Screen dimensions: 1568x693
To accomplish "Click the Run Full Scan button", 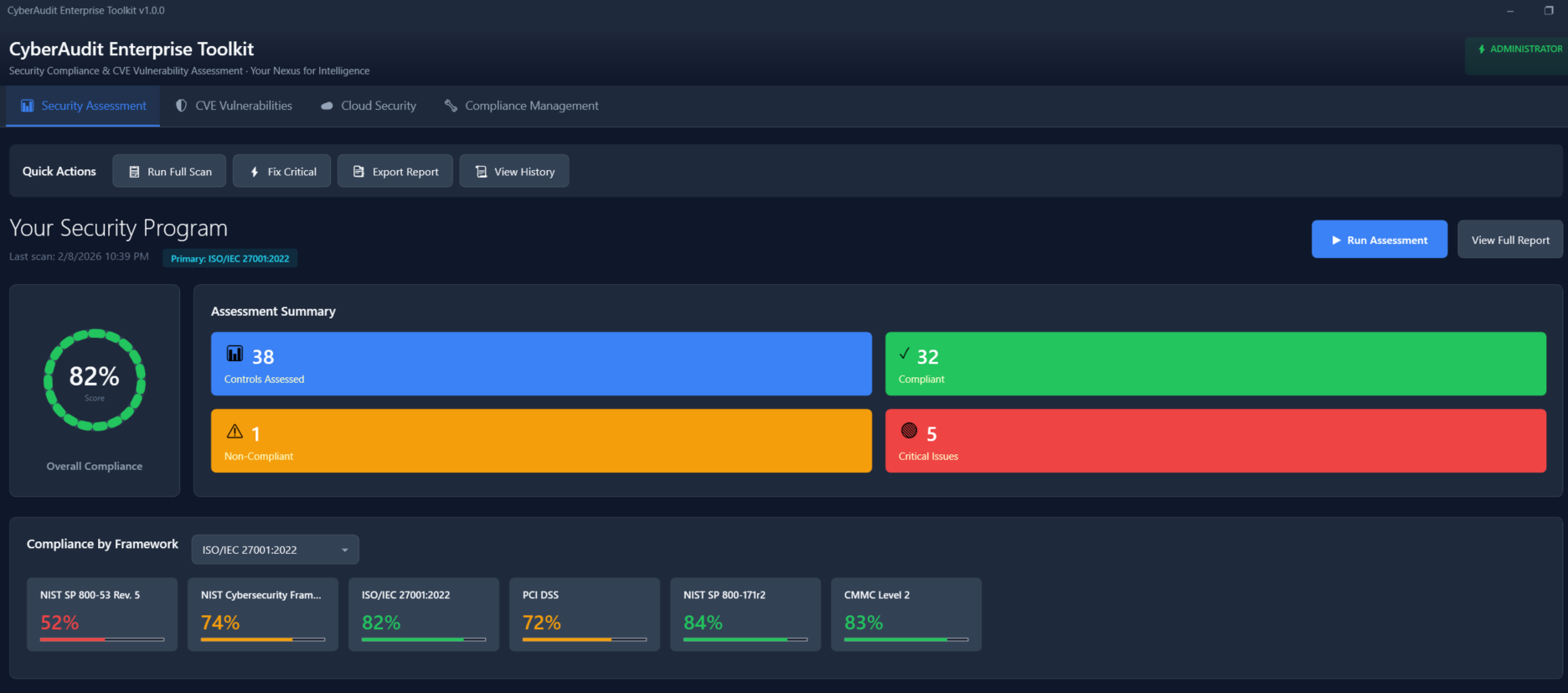I will click(169, 171).
